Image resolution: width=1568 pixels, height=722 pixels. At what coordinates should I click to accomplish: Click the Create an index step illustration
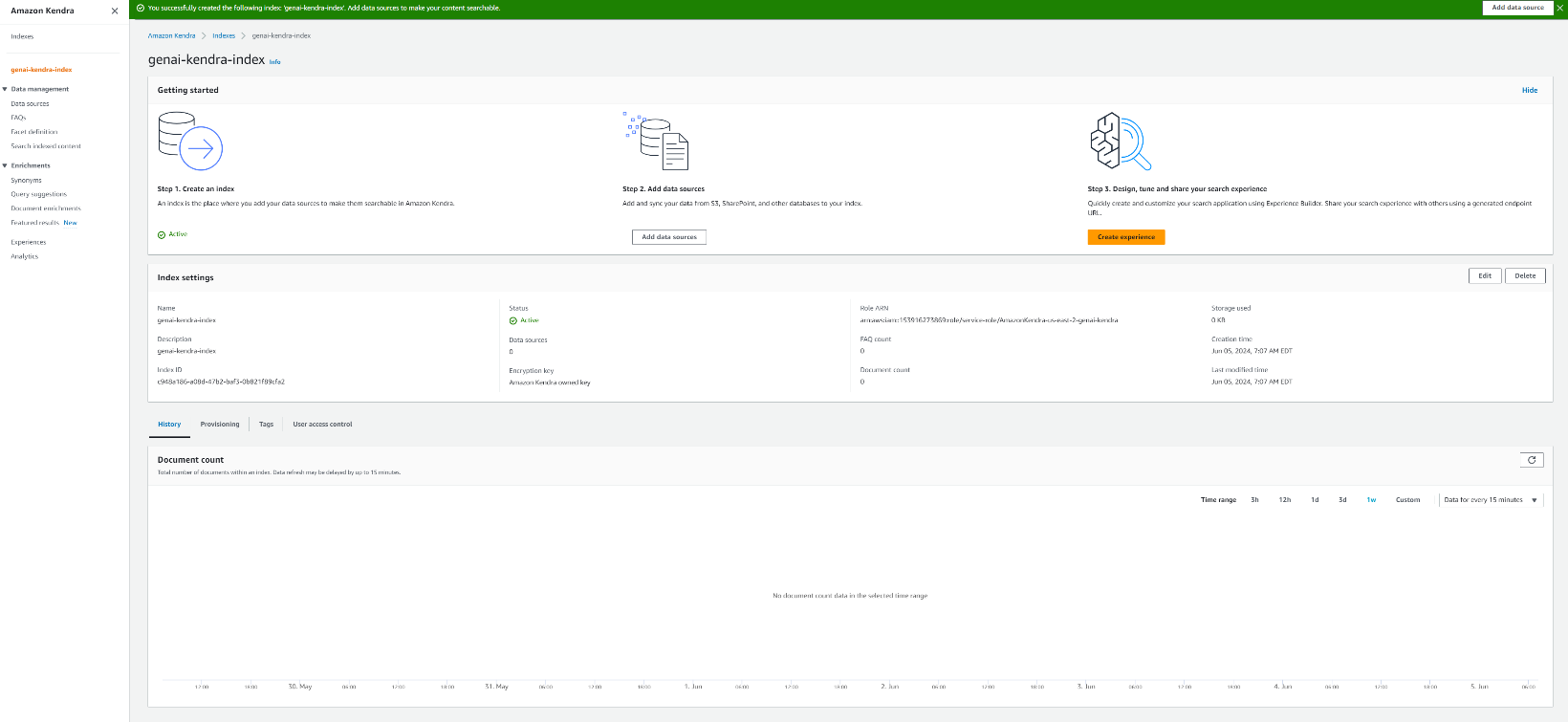coord(190,141)
